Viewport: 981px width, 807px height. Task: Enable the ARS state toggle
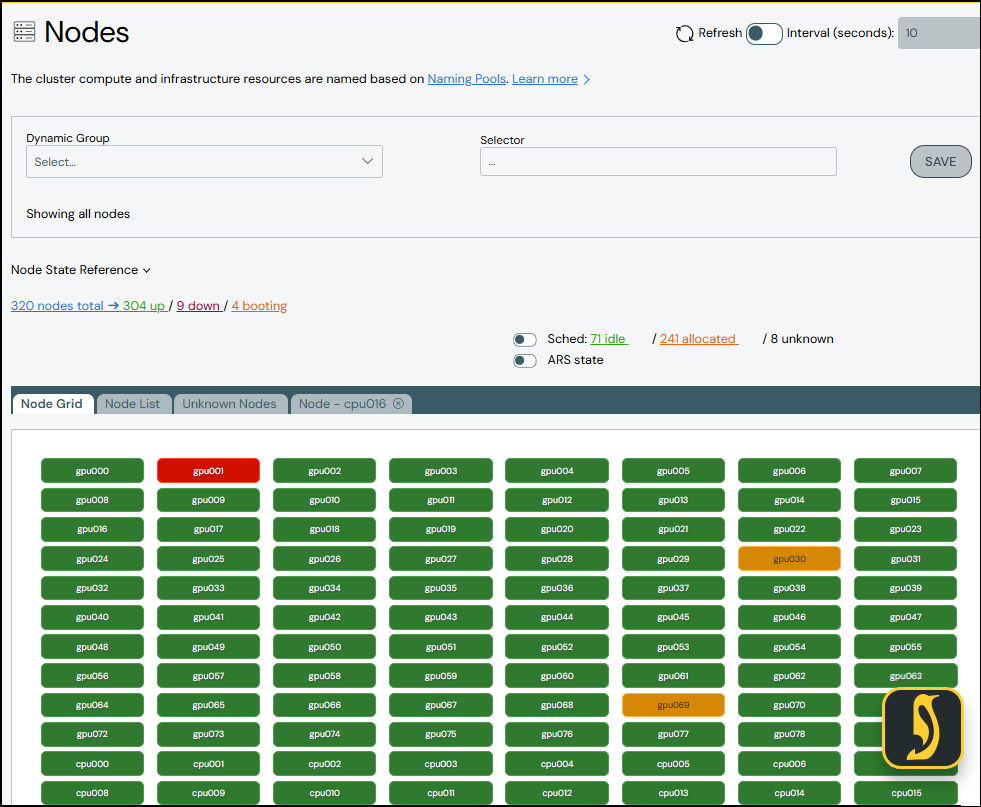[524, 361]
